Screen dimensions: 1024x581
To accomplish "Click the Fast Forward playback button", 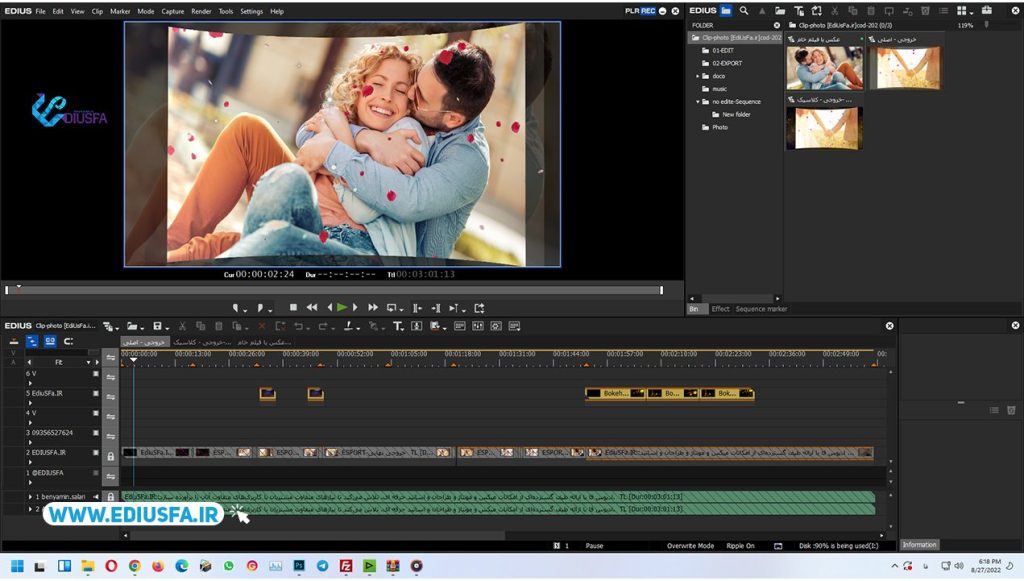I will pyautogui.click(x=373, y=307).
